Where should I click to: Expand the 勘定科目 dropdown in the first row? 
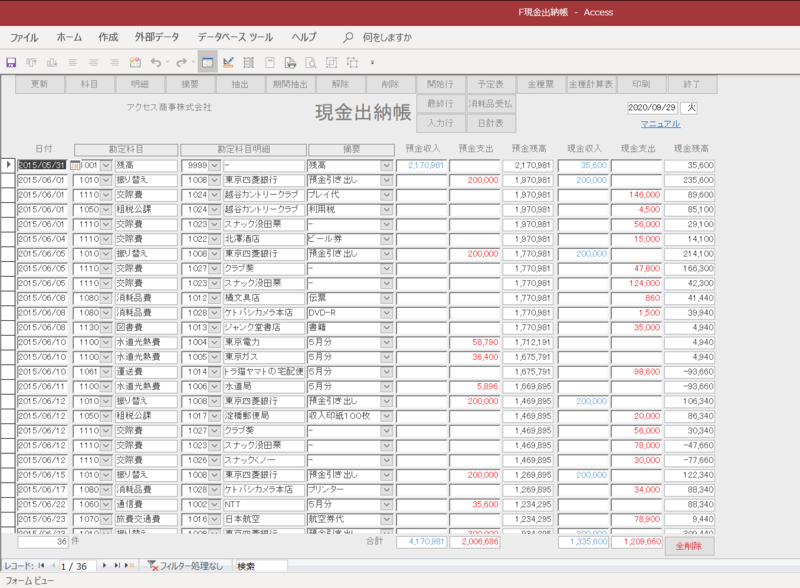click(x=106, y=165)
